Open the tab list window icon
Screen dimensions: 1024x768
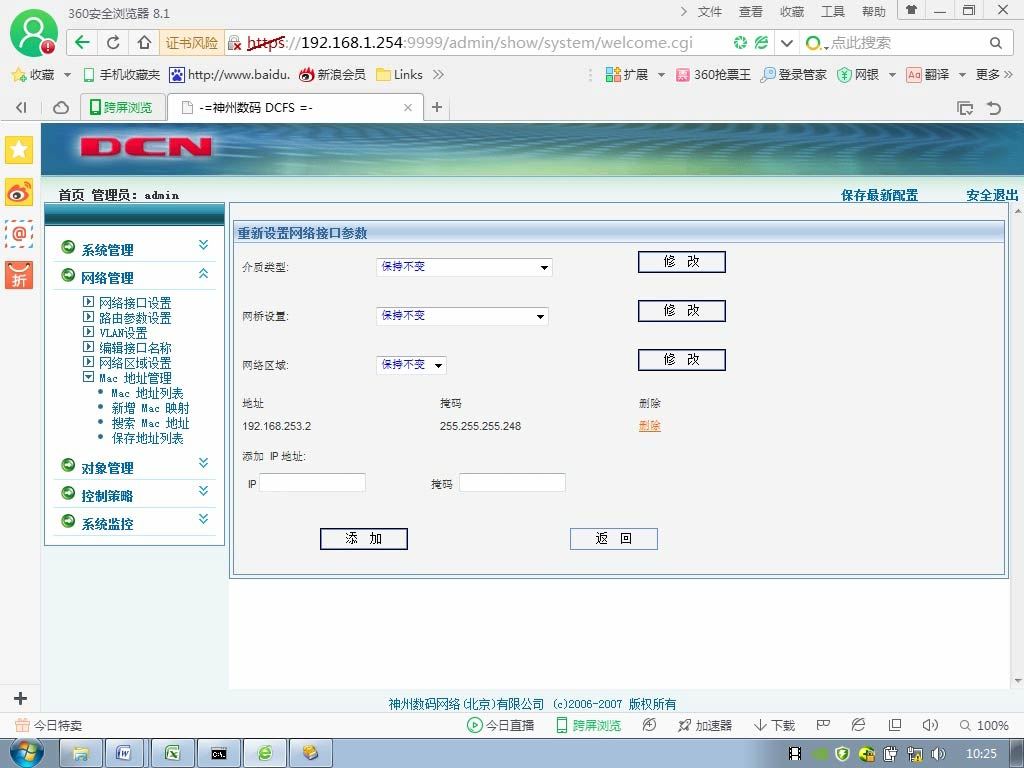(x=965, y=108)
